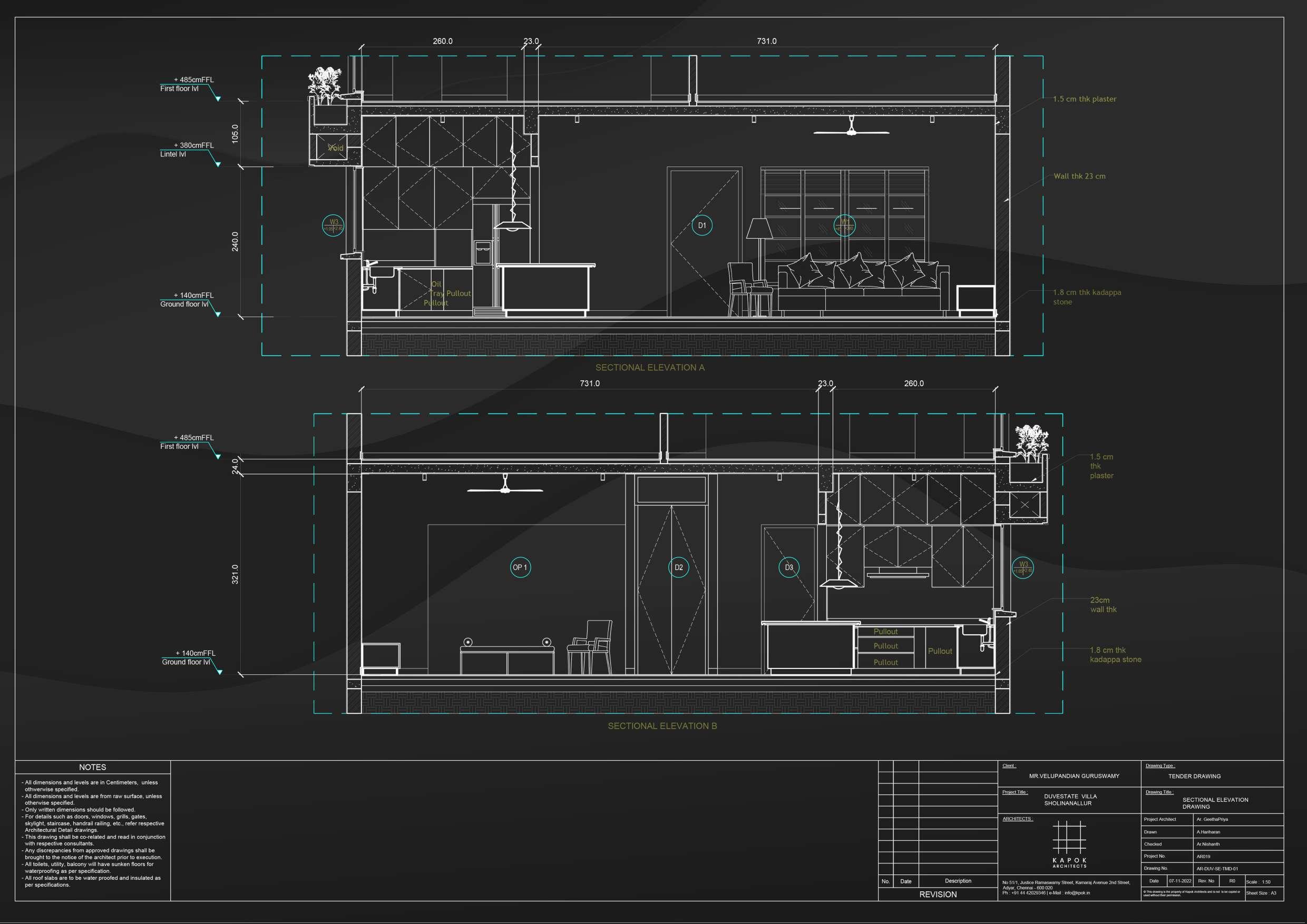Click the W3 tag in Sectional Elevation B

click(1023, 568)
